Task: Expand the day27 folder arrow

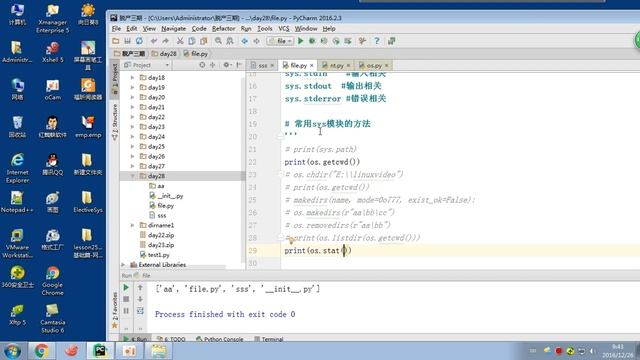Action: (132, 166)
